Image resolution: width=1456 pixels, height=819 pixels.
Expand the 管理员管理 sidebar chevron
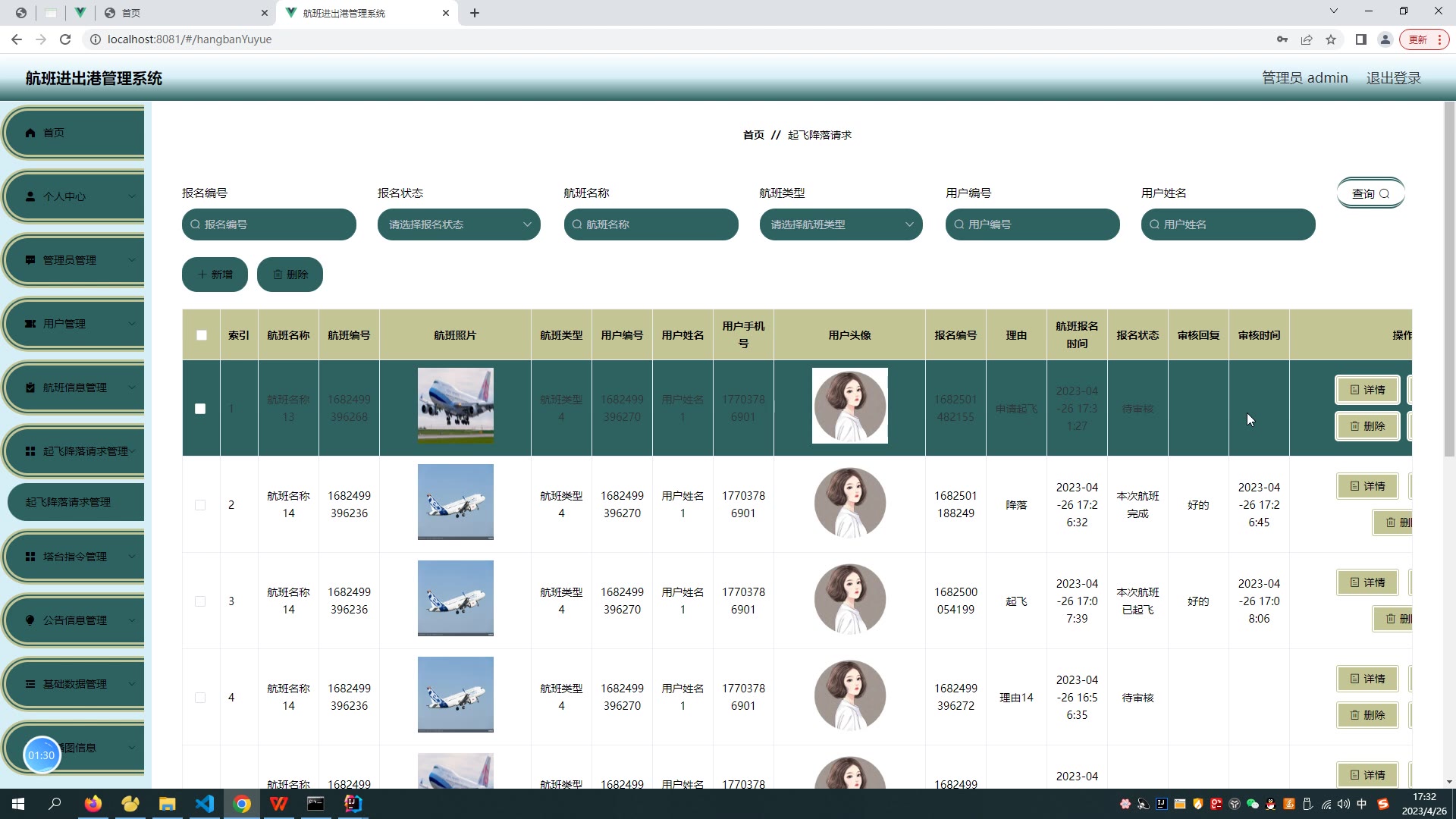click(131, 260)
